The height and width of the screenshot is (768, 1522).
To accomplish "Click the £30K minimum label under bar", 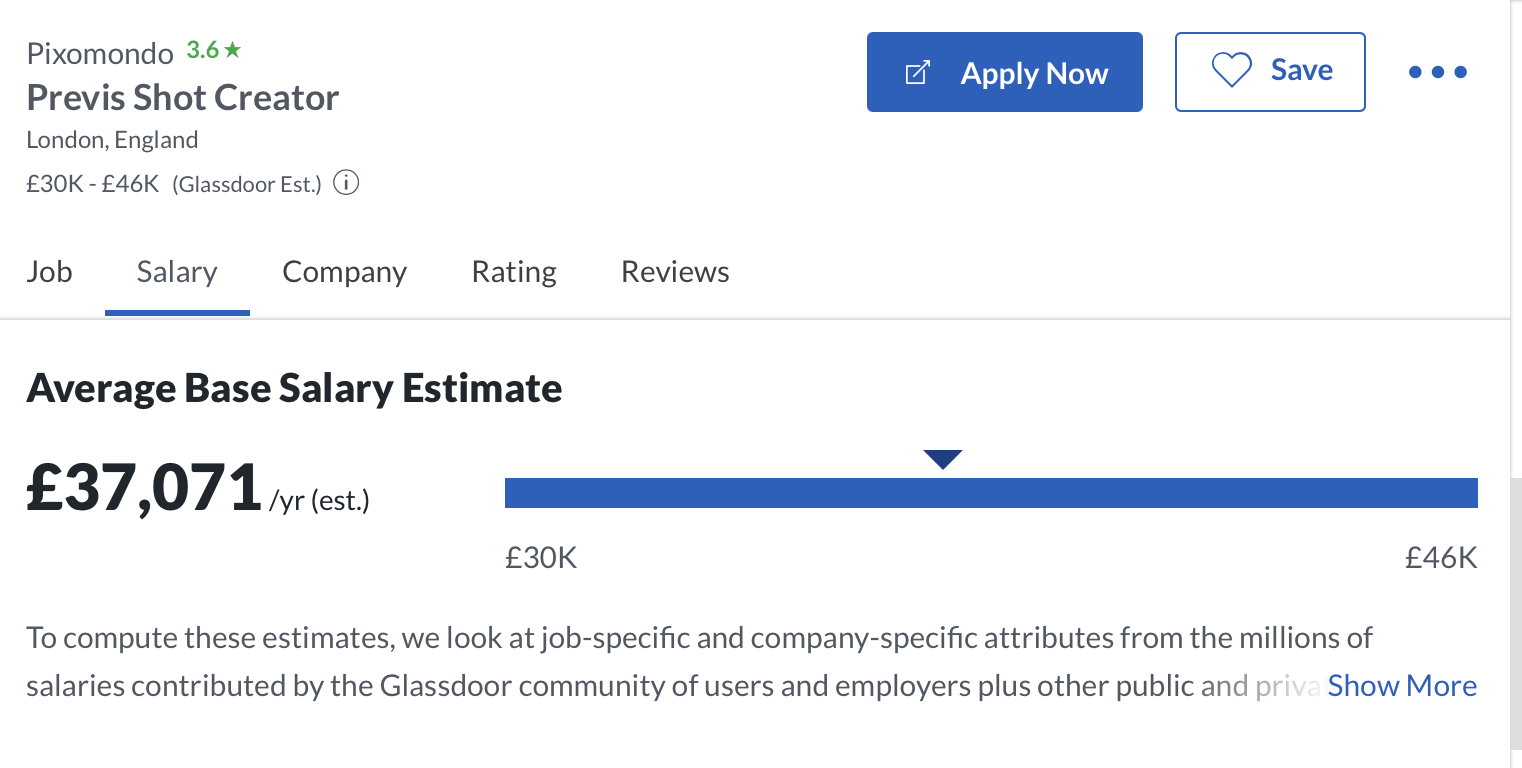I will (541, 558).
